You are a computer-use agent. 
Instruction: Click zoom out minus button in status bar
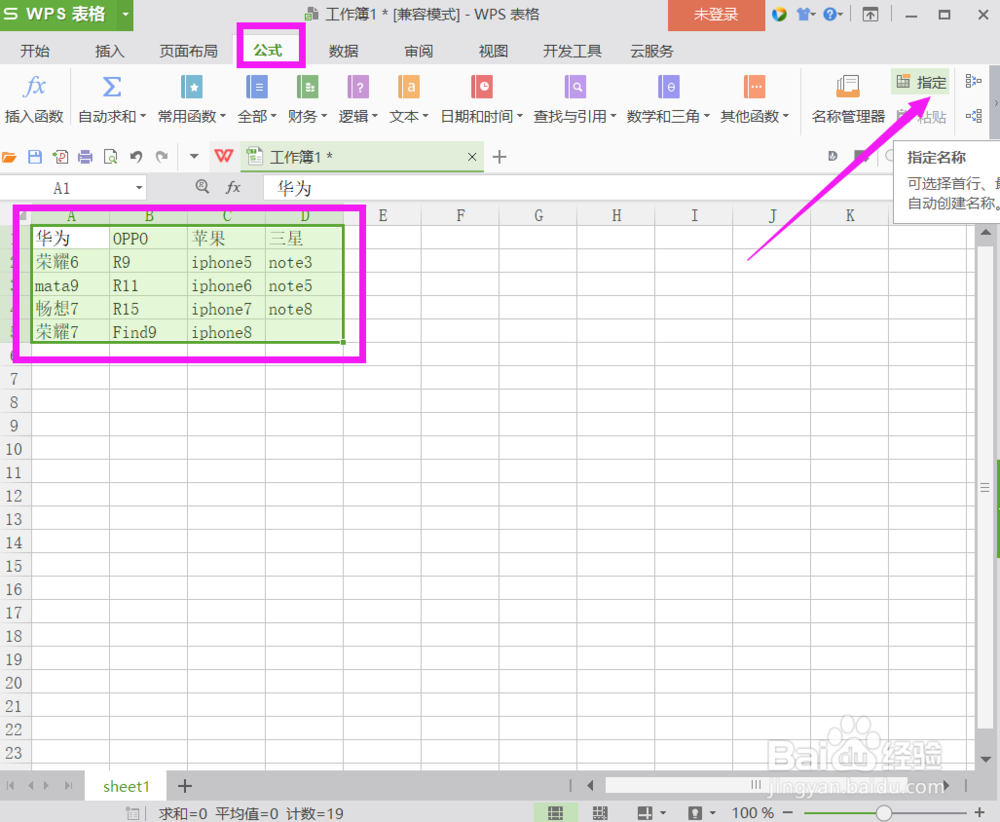click(788, 812)
